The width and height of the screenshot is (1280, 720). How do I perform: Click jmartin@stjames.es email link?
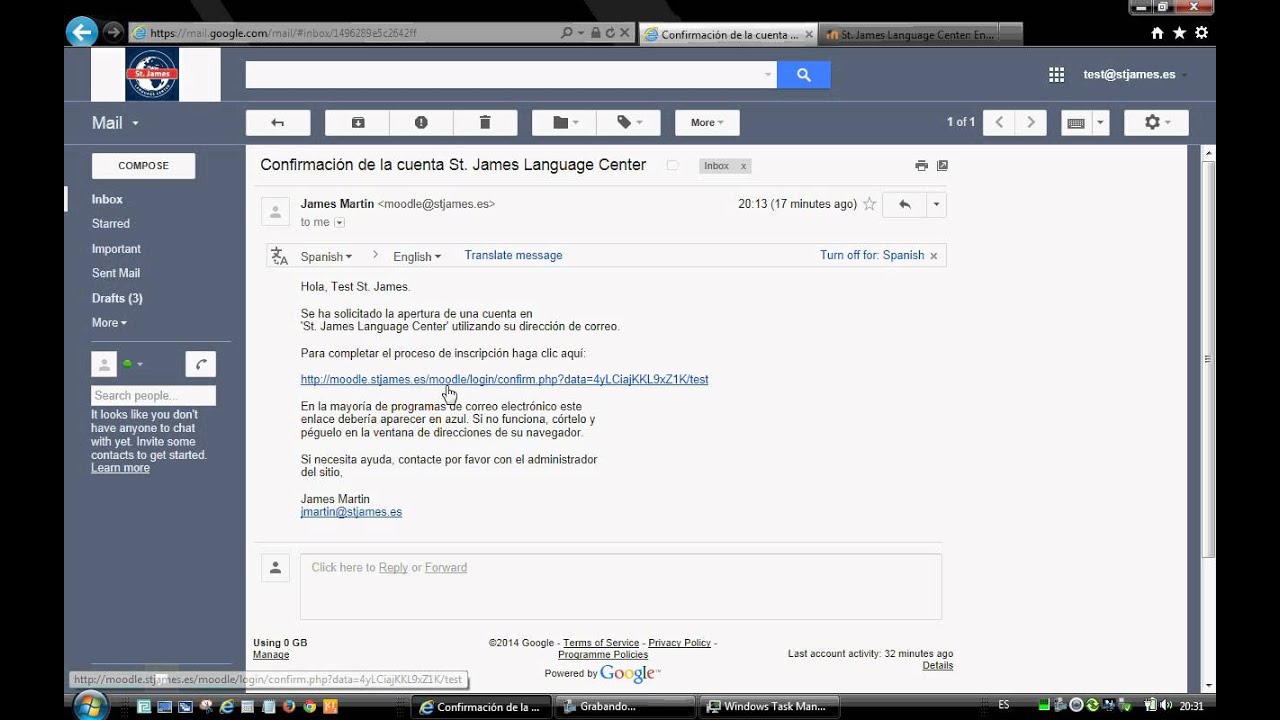[x=351, y=512]
